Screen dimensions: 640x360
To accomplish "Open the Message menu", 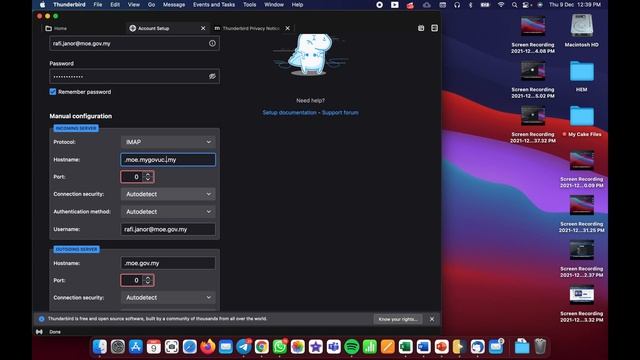I will [174, 4].
